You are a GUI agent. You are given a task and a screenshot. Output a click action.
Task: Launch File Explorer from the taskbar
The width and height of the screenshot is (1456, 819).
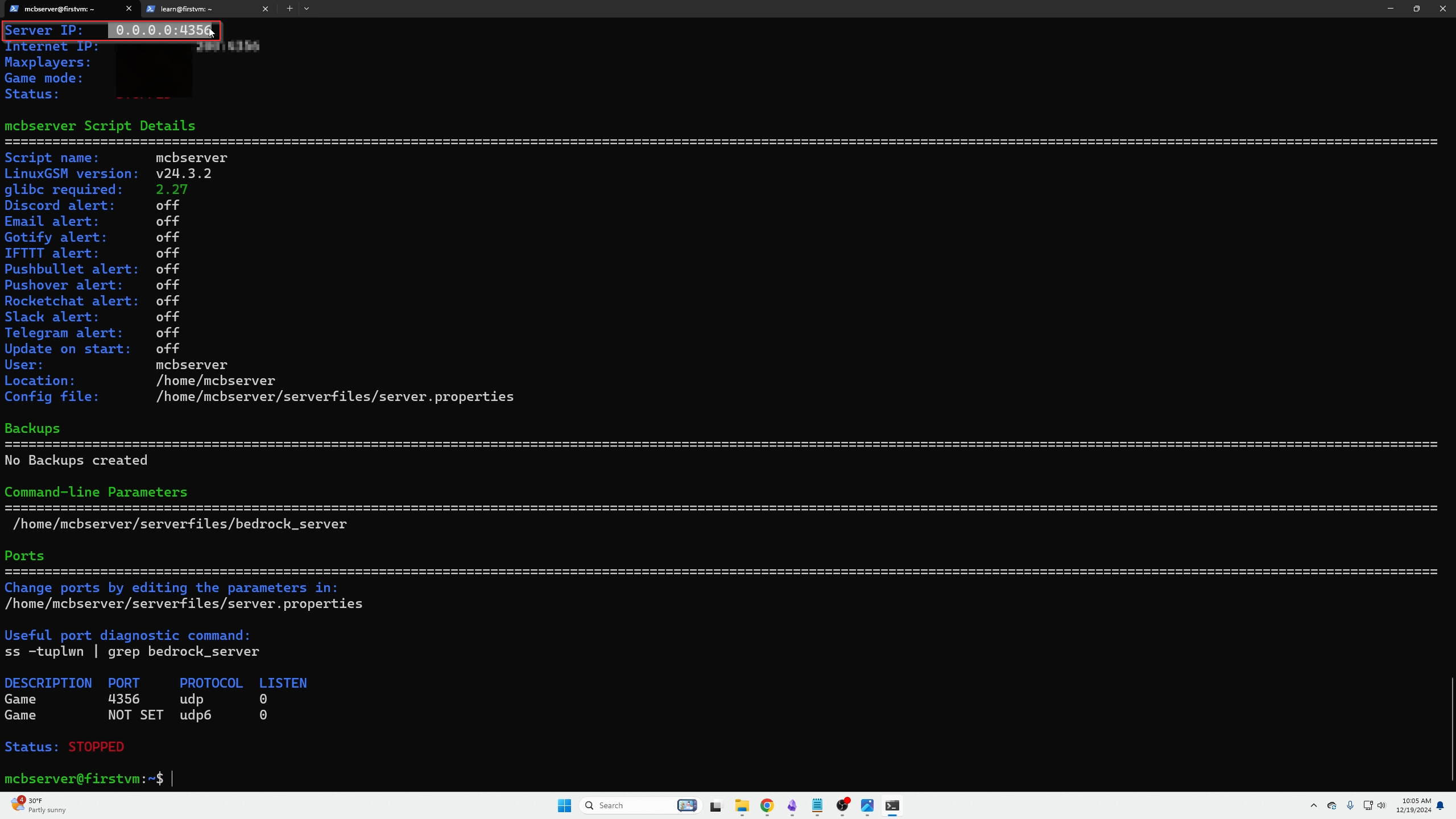point(742,805)
